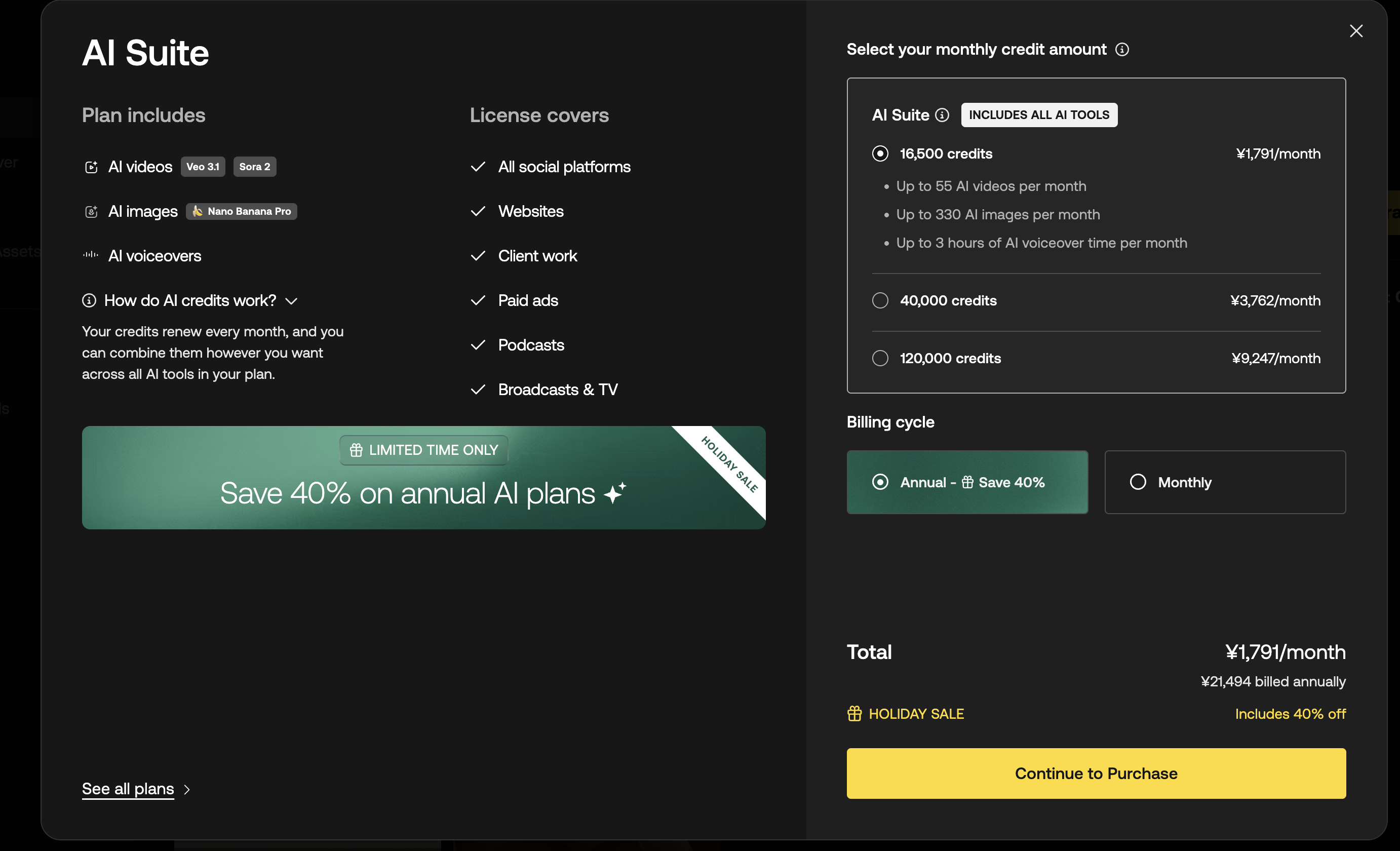This screenshot has height=851, width=1400.
Task: Click info icon before How do AI credits work
Action: pos(89,300)
